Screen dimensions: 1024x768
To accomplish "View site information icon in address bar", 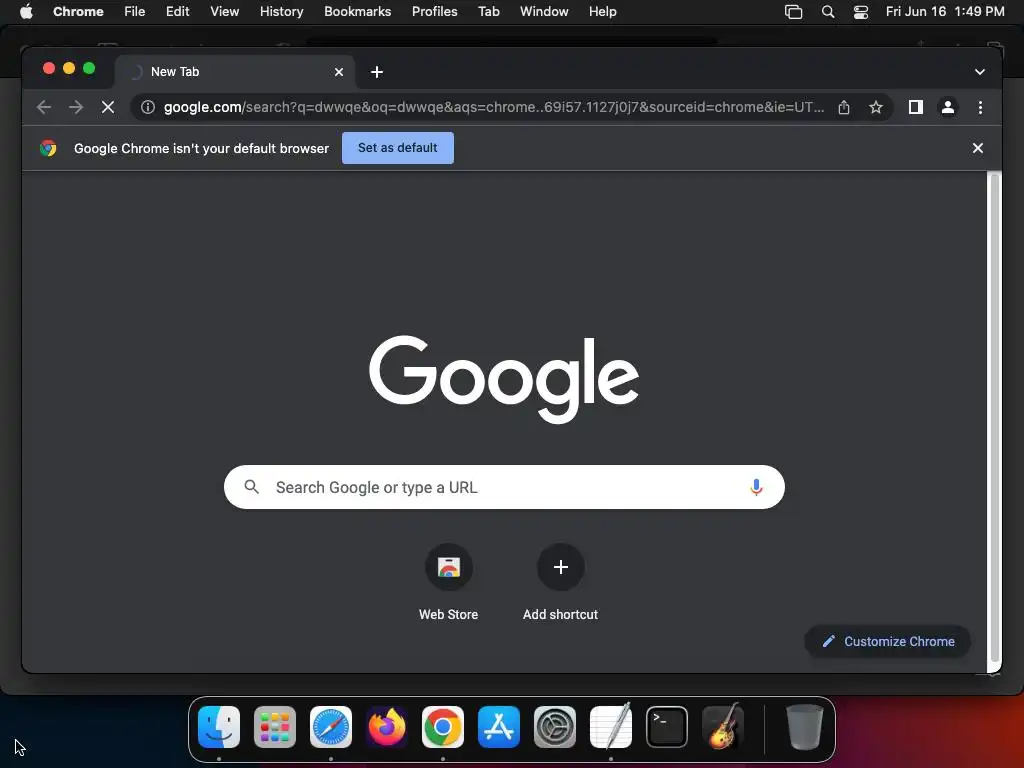I will pos(148,107).
